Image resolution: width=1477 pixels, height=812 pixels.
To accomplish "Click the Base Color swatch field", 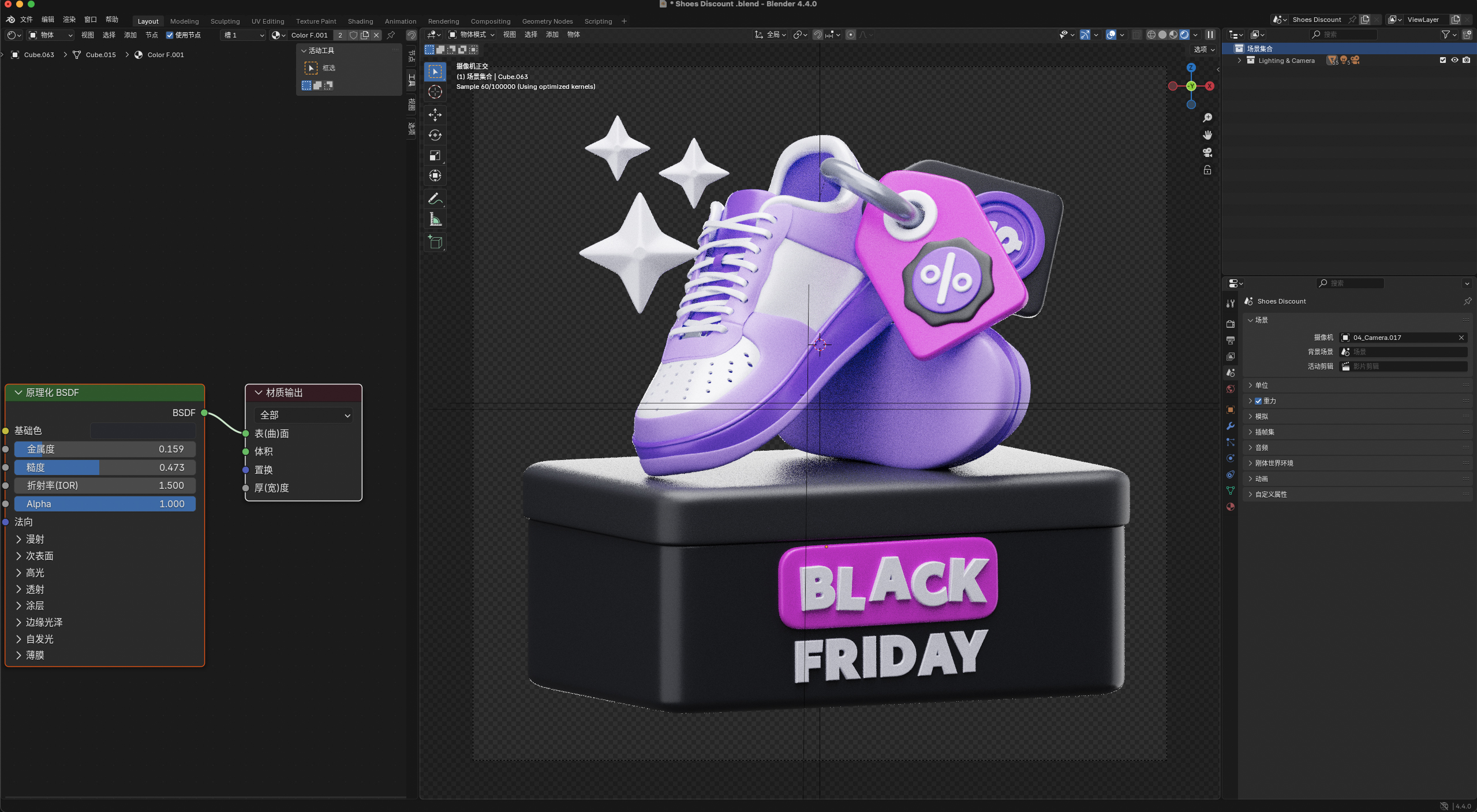I will point(143,431).
